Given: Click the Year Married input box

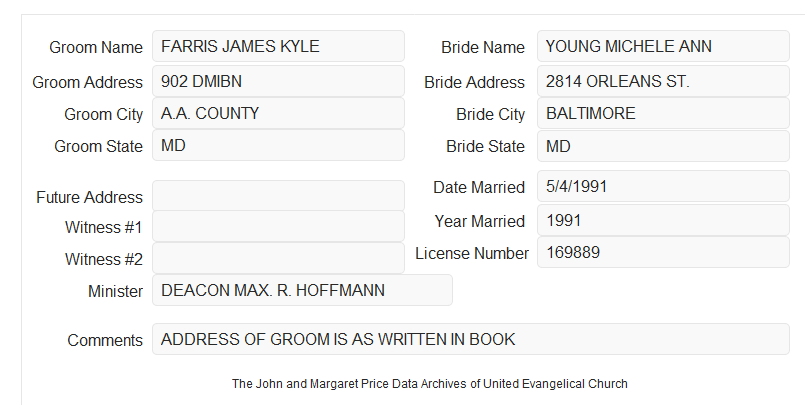Looking at the screenshot, I should tap(663, 220).
